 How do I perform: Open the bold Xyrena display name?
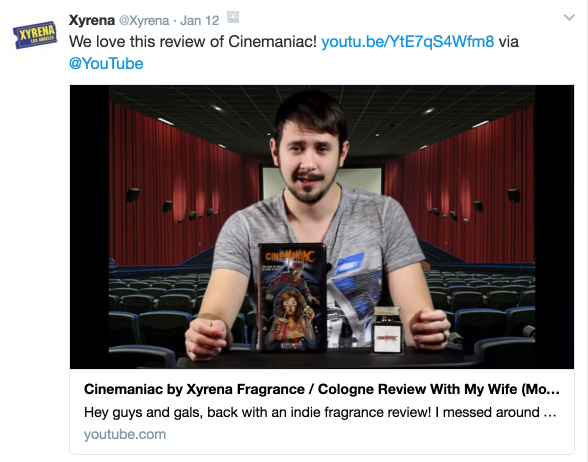point(92,20)
